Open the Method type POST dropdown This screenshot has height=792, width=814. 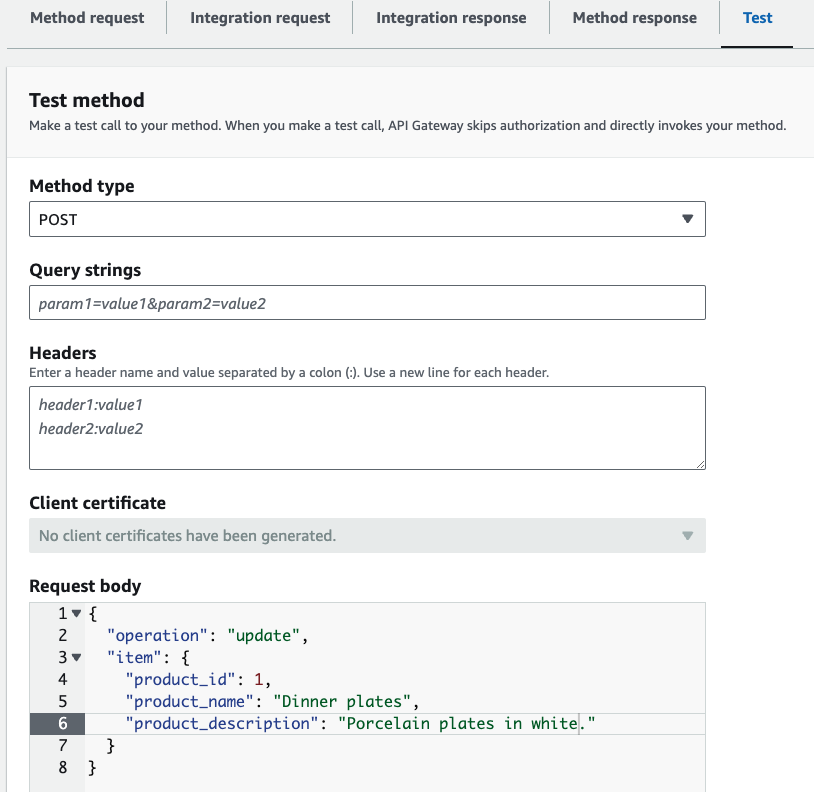[x=367, y=219]
